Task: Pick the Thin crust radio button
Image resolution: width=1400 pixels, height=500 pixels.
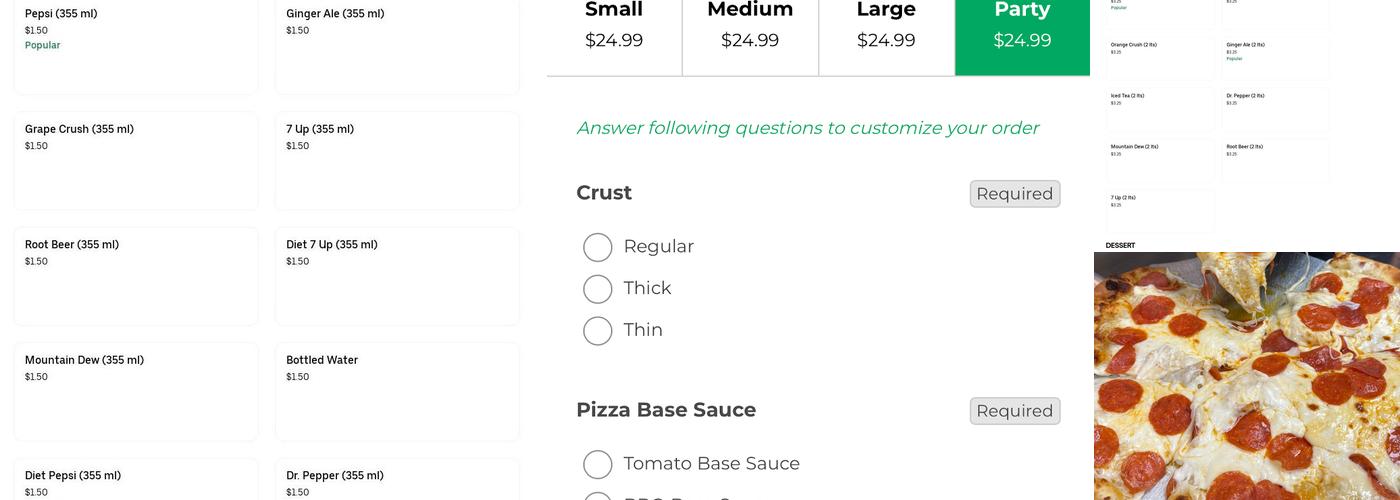Action: click(x=598, y=331)
